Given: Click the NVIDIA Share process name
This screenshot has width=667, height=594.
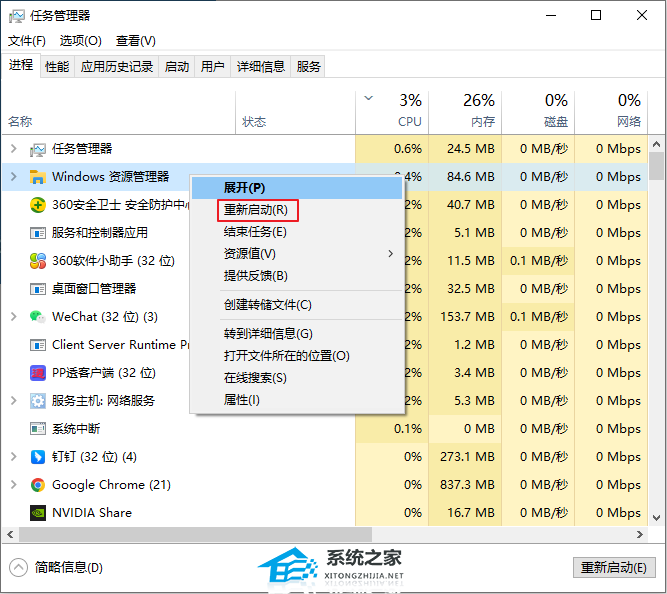Looking at the screenshot, I should click(x=92, y=513).
